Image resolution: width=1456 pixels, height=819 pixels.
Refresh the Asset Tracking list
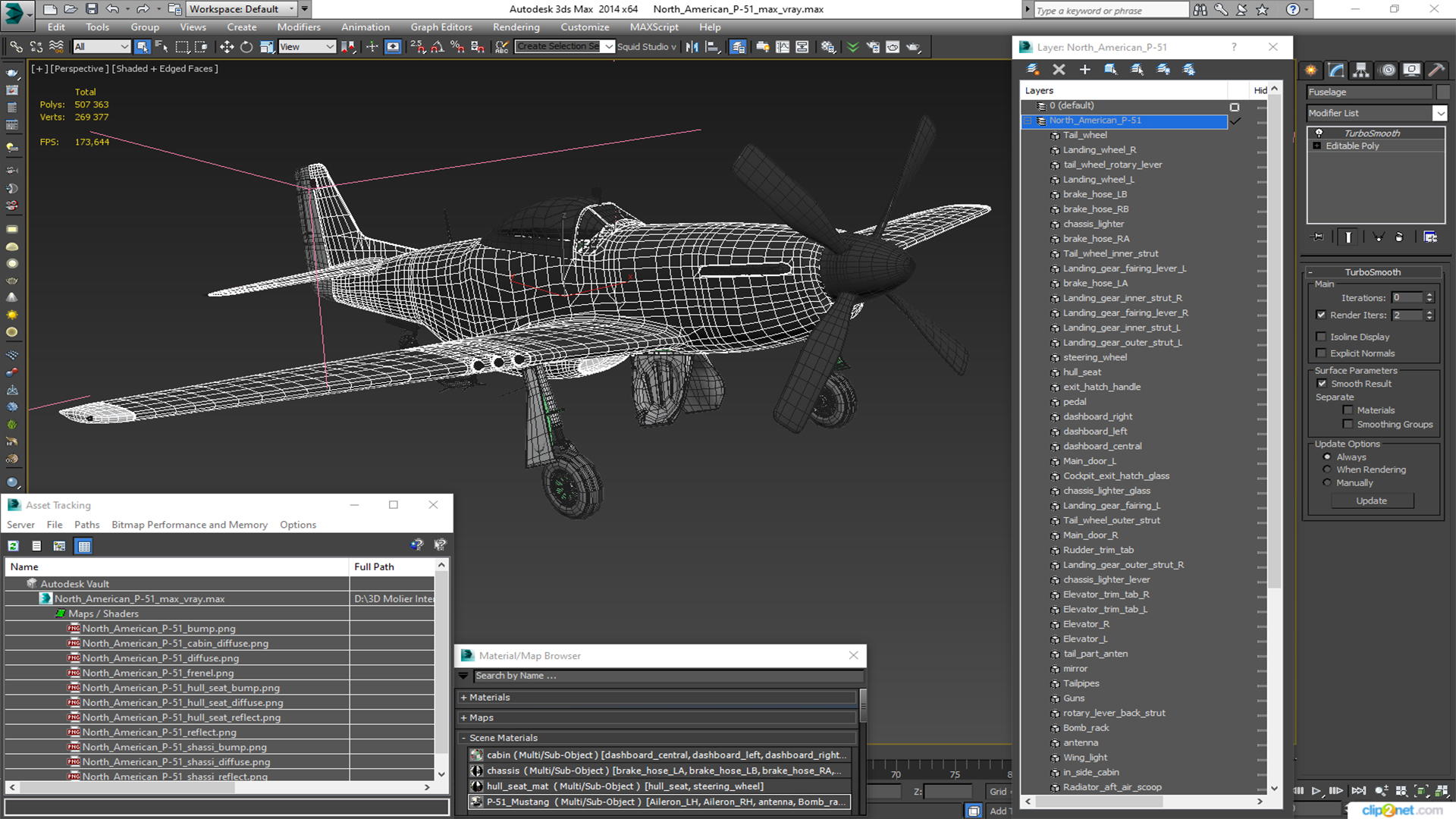point(14,546)
